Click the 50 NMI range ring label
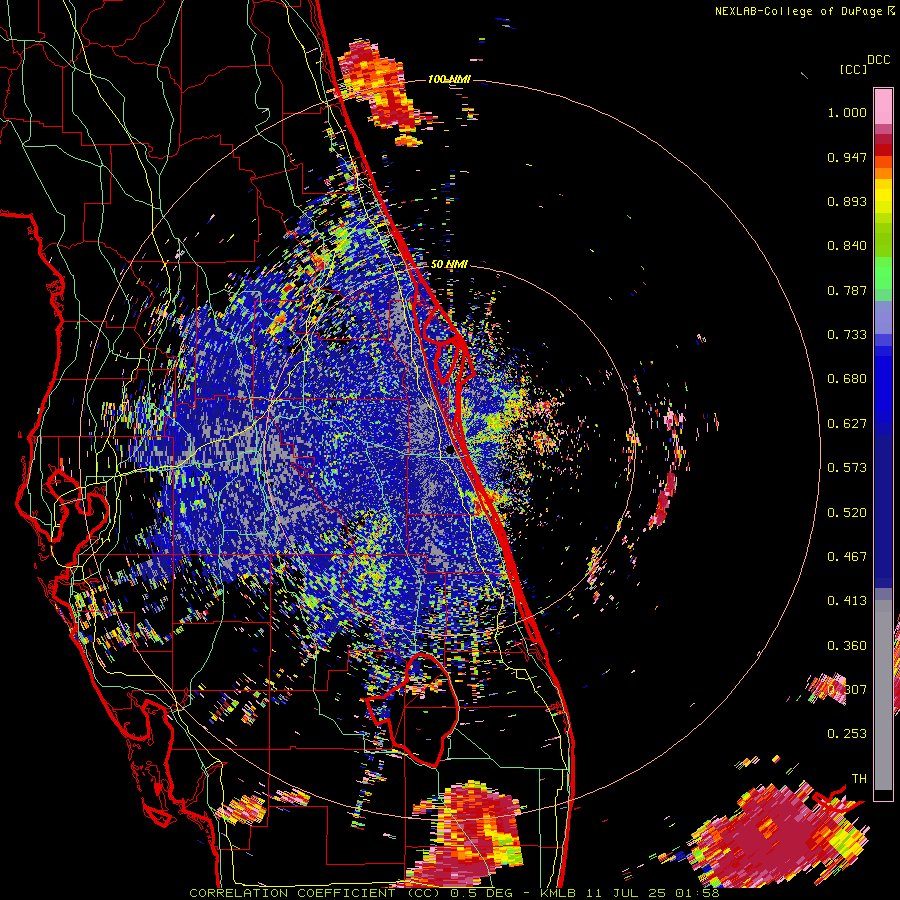This screenshot has height=900, width=900. [449, 264]
